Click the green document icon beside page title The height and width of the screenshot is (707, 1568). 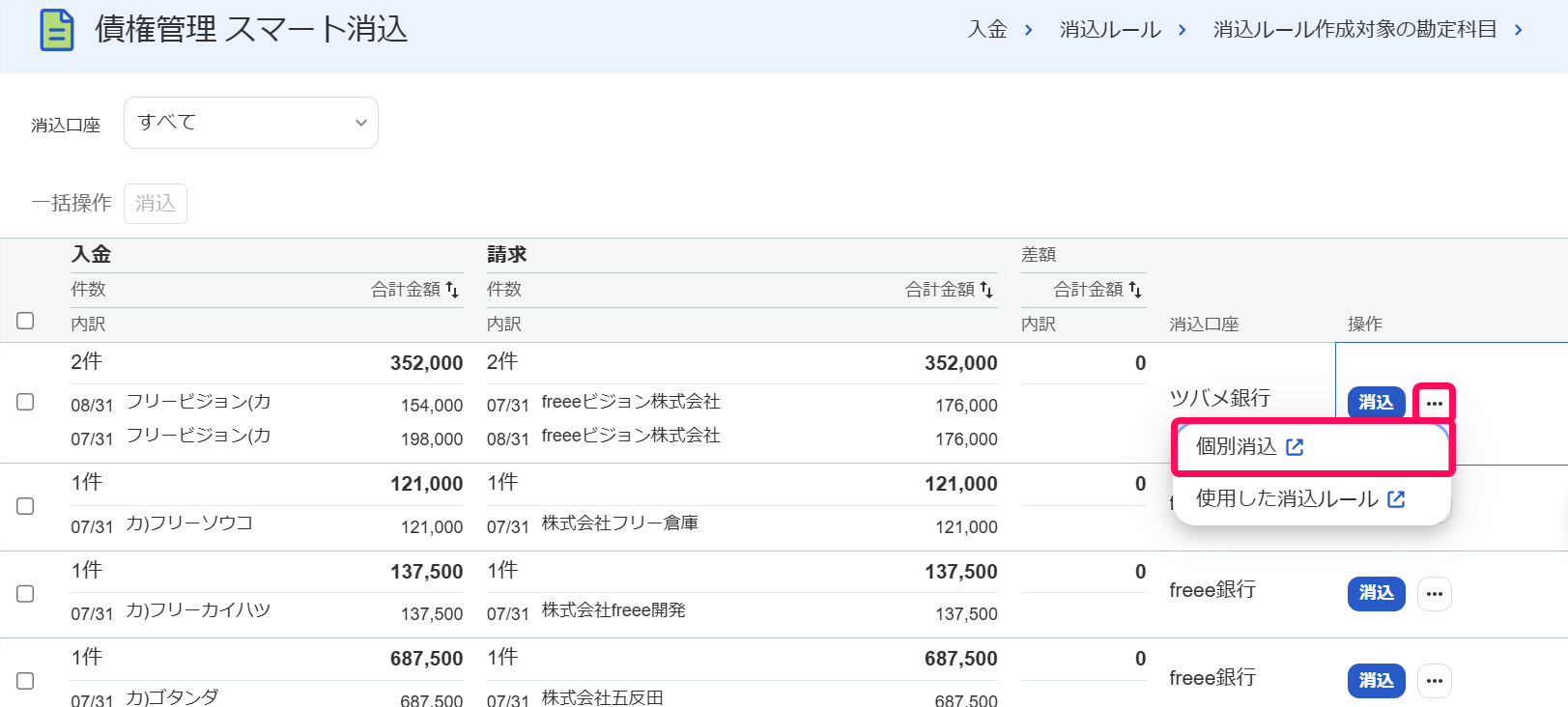click(x=57, y=30)
